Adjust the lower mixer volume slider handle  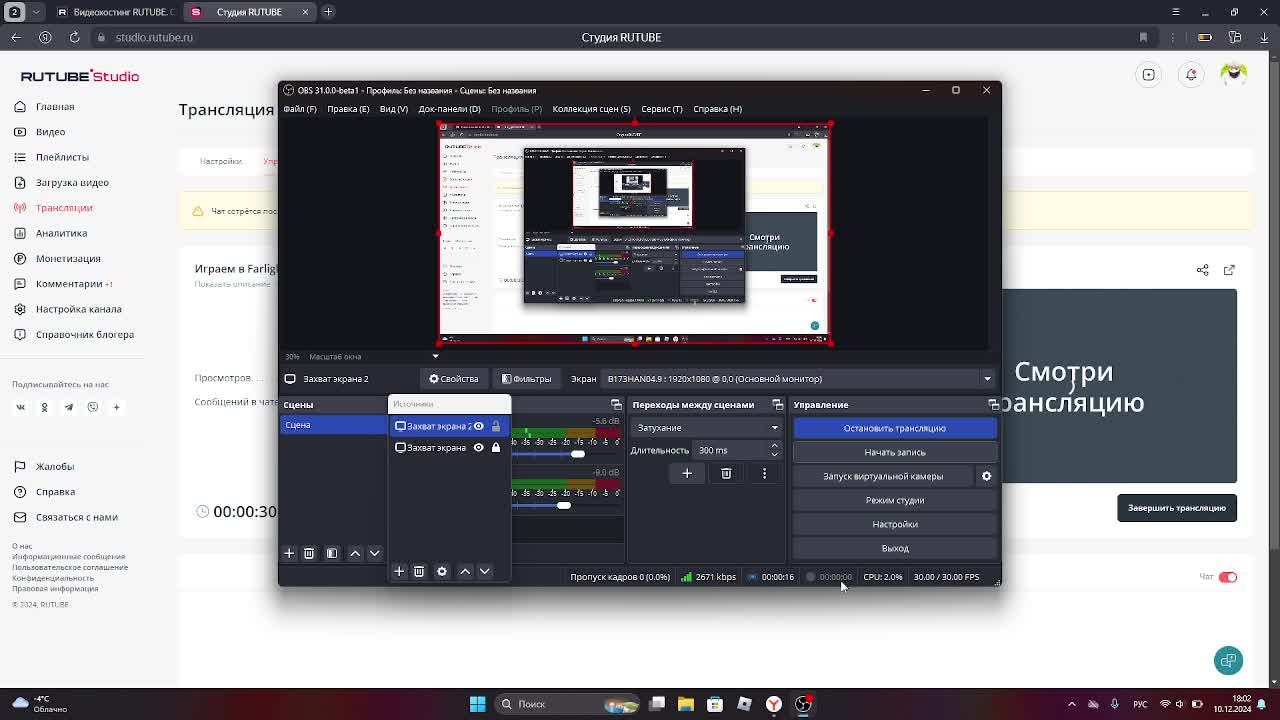564,505
